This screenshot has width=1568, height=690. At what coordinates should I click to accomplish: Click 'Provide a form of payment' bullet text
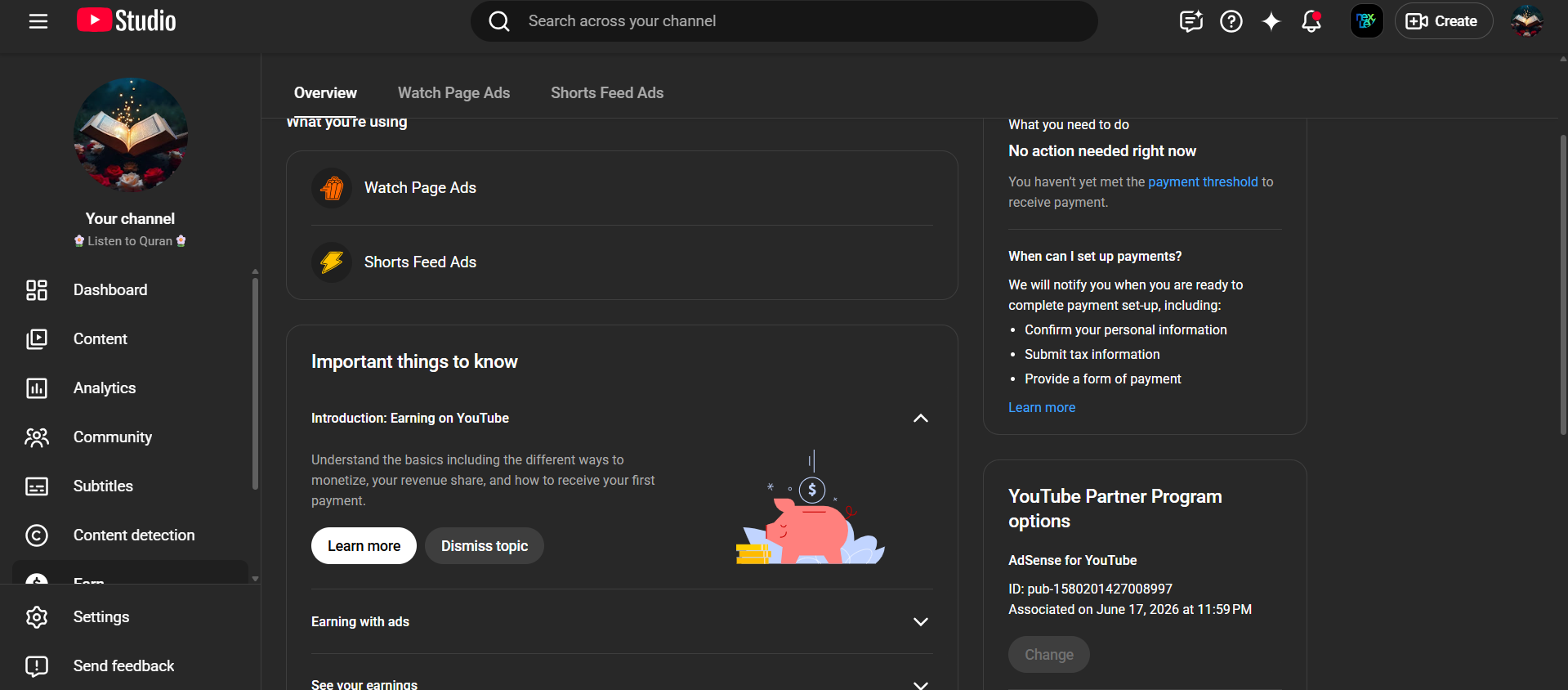[x=1103, y=379]
